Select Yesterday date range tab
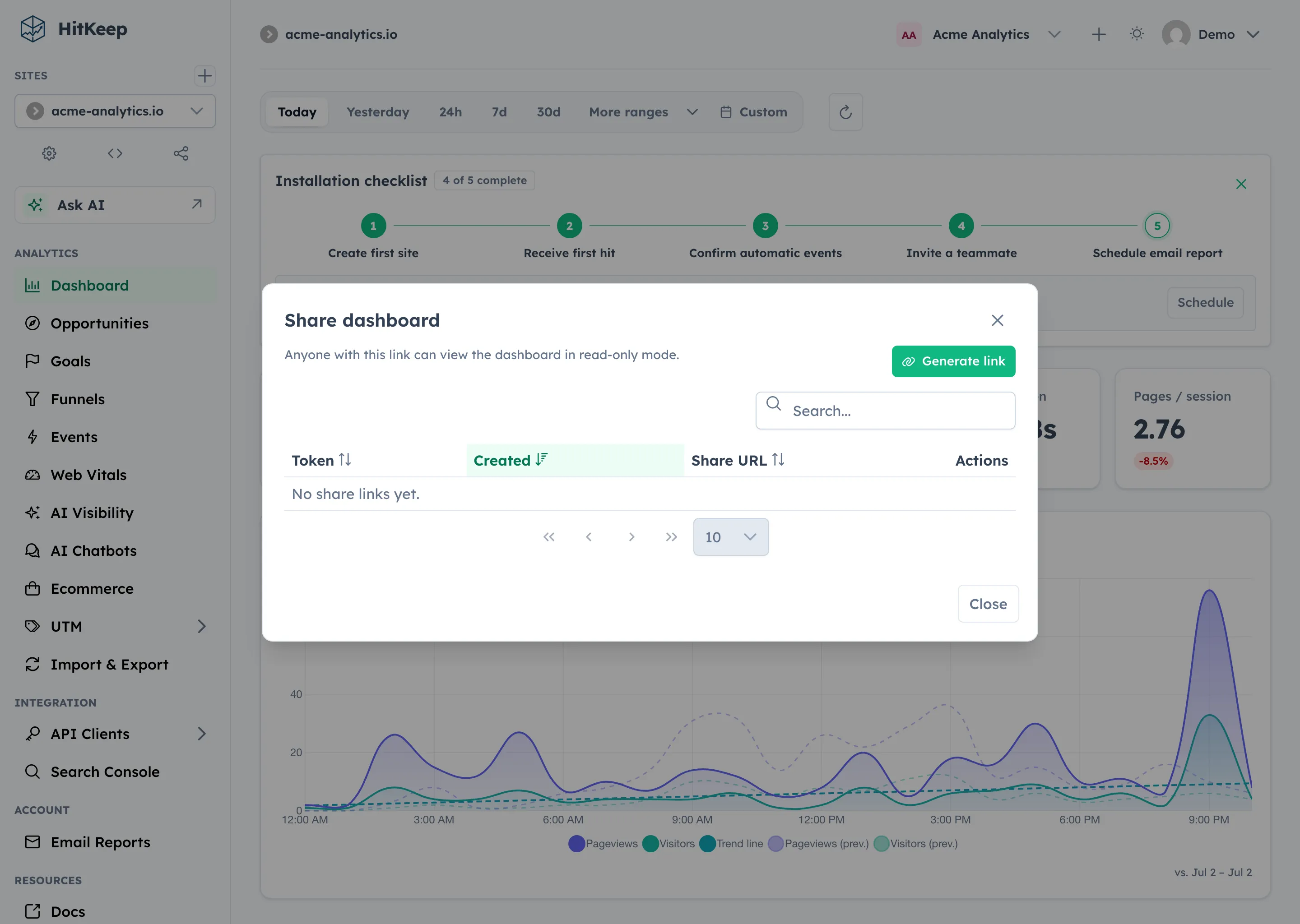Screen dimensions: 1300x924 coord(378,112)
